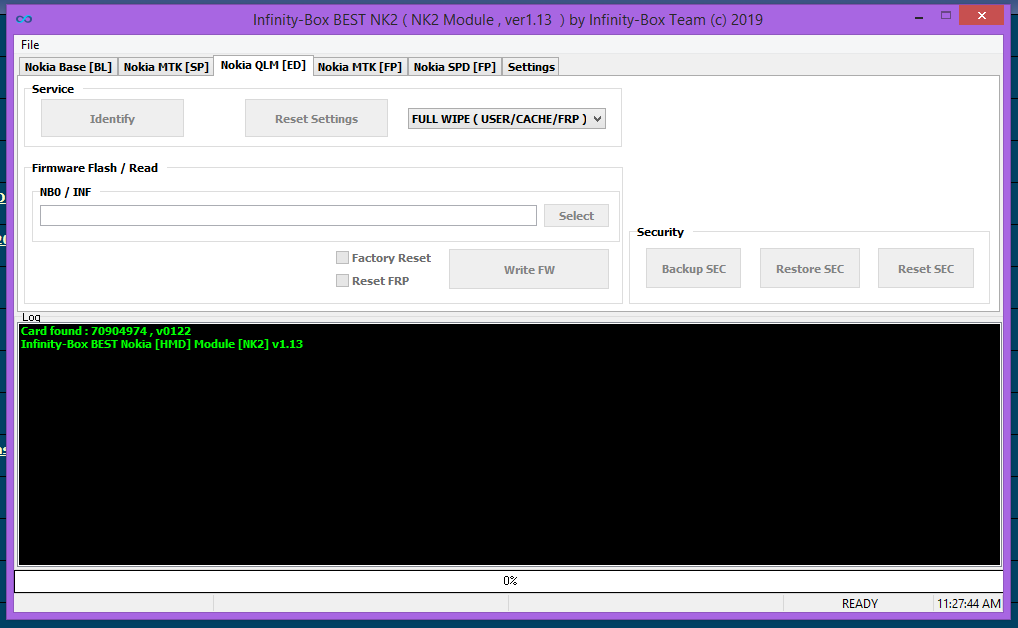Click the Identify button
This screenshot has height=628, width=1018.
112,118
